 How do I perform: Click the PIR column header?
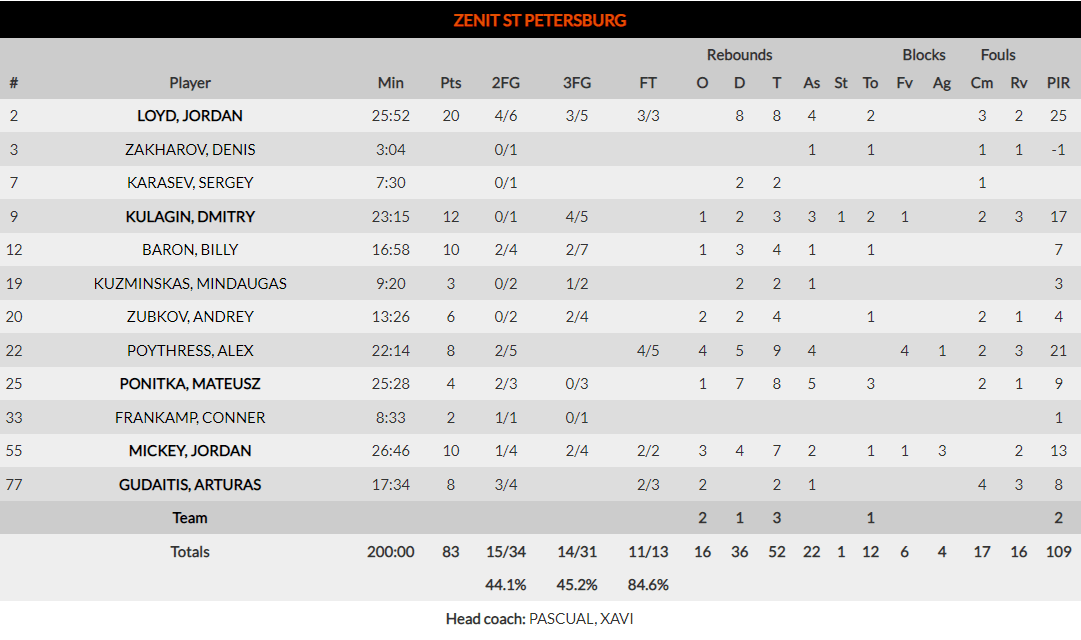[x=1058, y=83]
